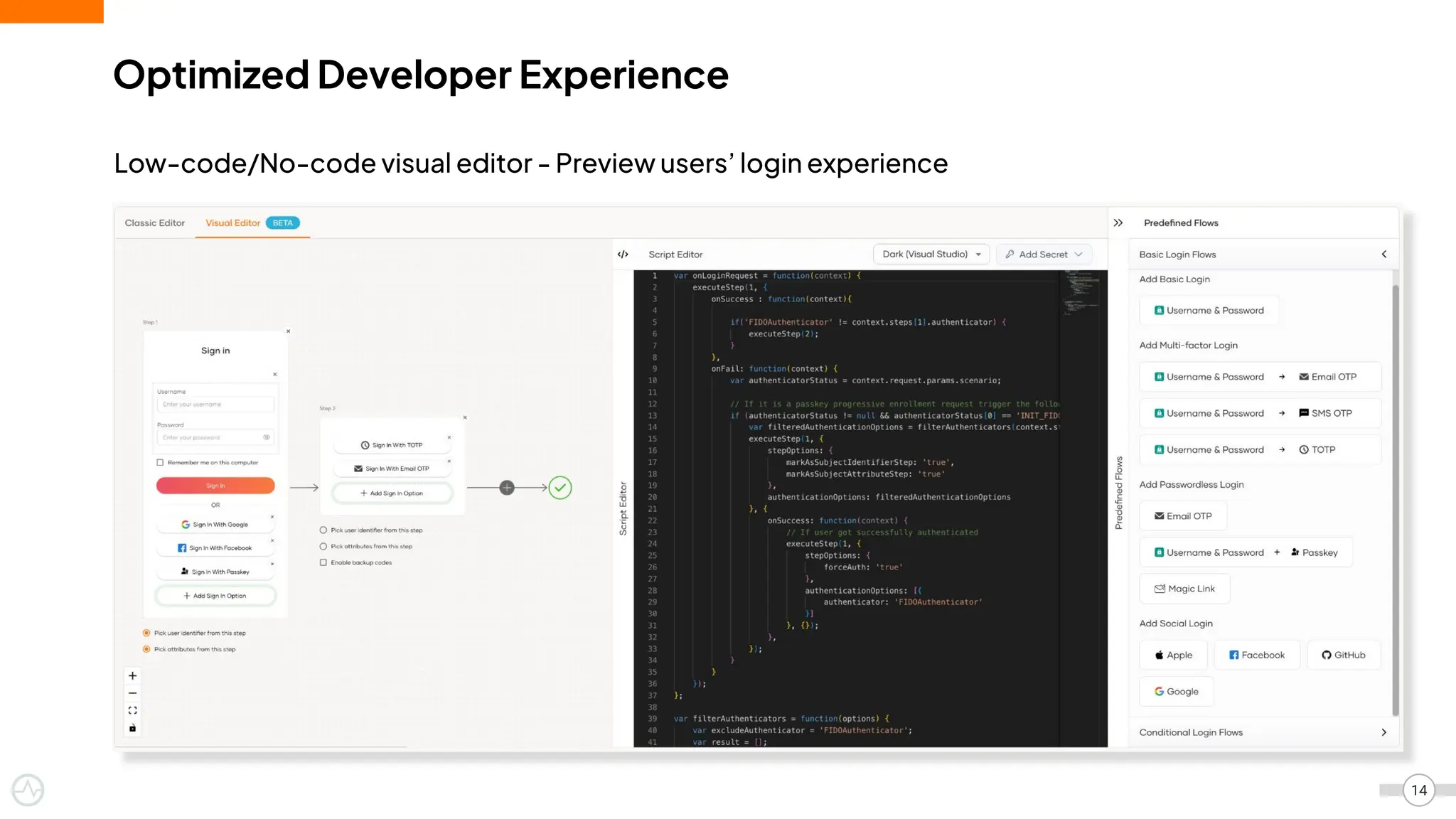Remove the Sign In With Google option
1456x819 pixels.
coord(272,517)
